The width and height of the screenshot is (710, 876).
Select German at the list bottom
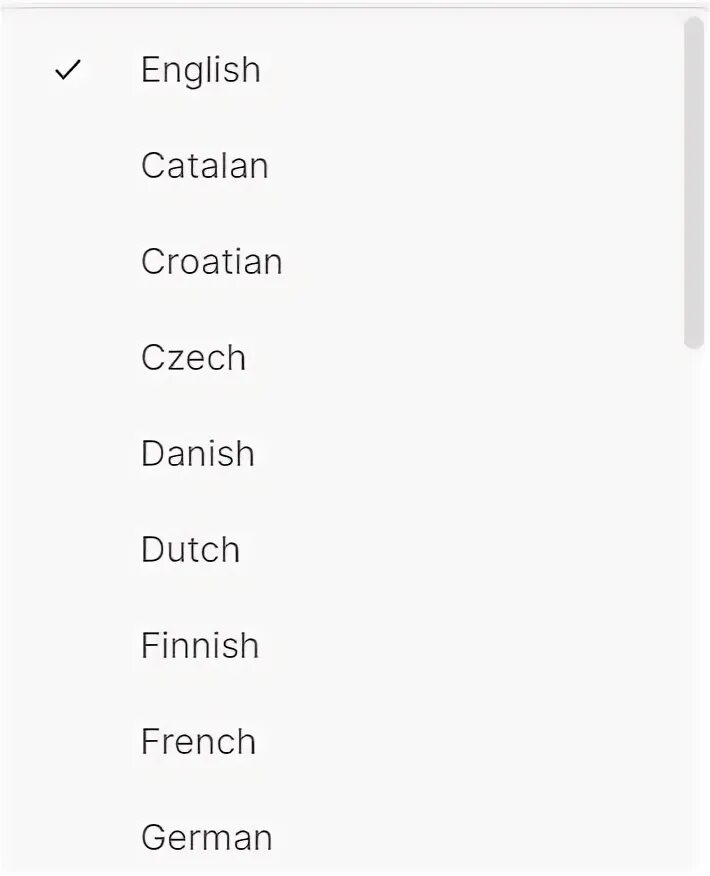[x=206, y=838]
